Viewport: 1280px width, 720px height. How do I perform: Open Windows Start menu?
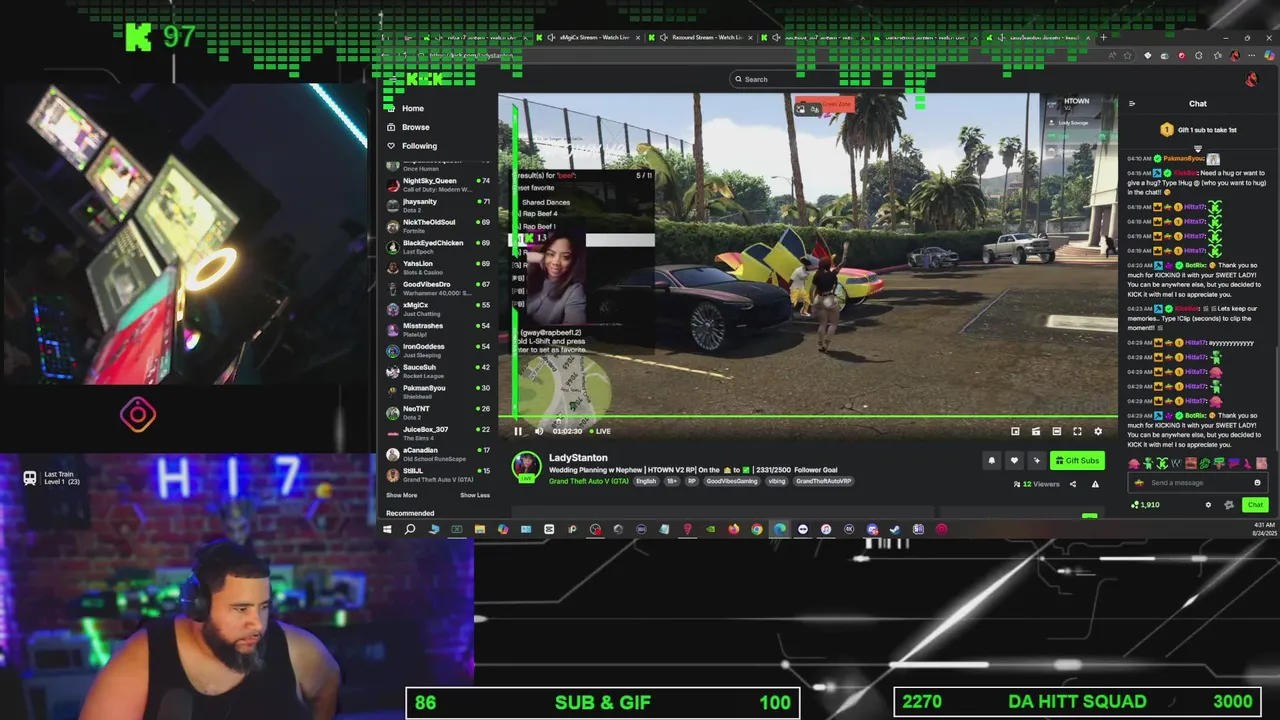tap(387, 529)
